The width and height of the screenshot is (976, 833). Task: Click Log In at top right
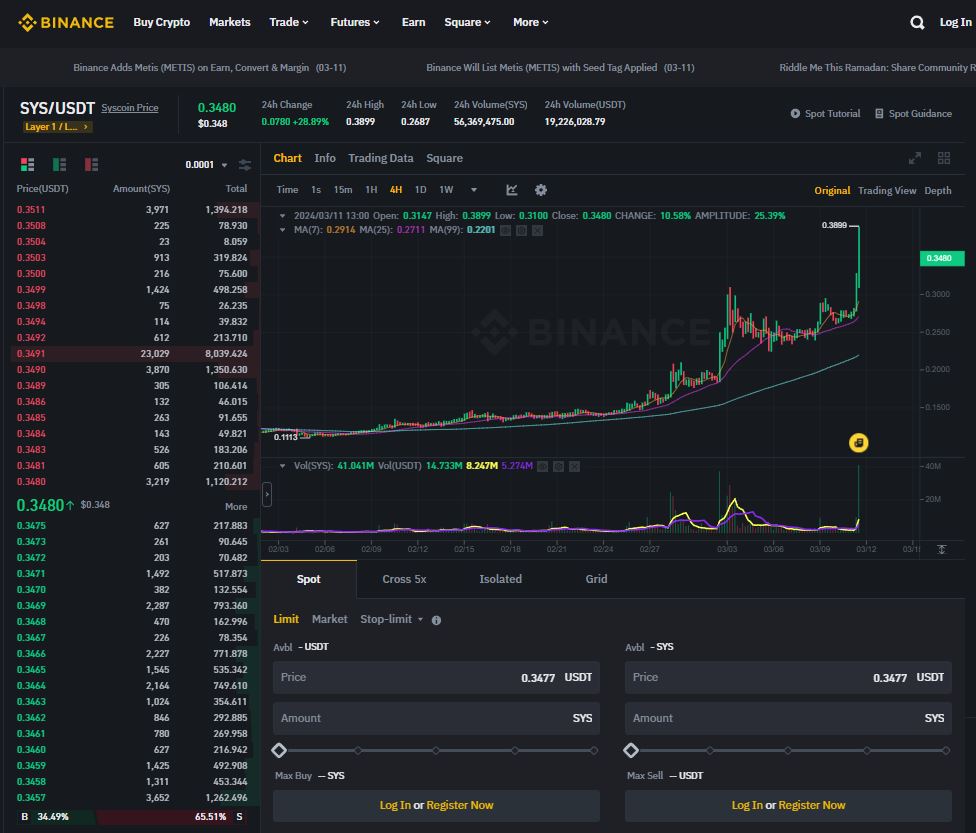(955, 22)
